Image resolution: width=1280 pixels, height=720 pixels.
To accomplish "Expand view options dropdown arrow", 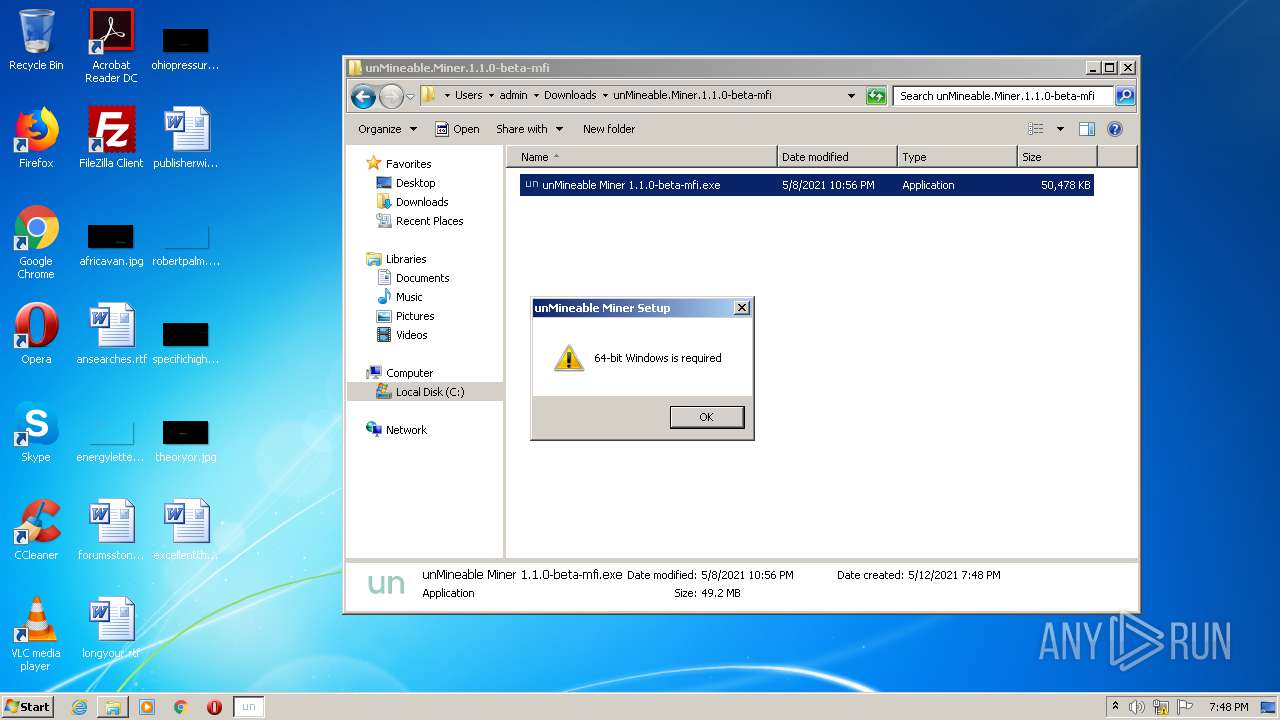I will point(1060,129).
